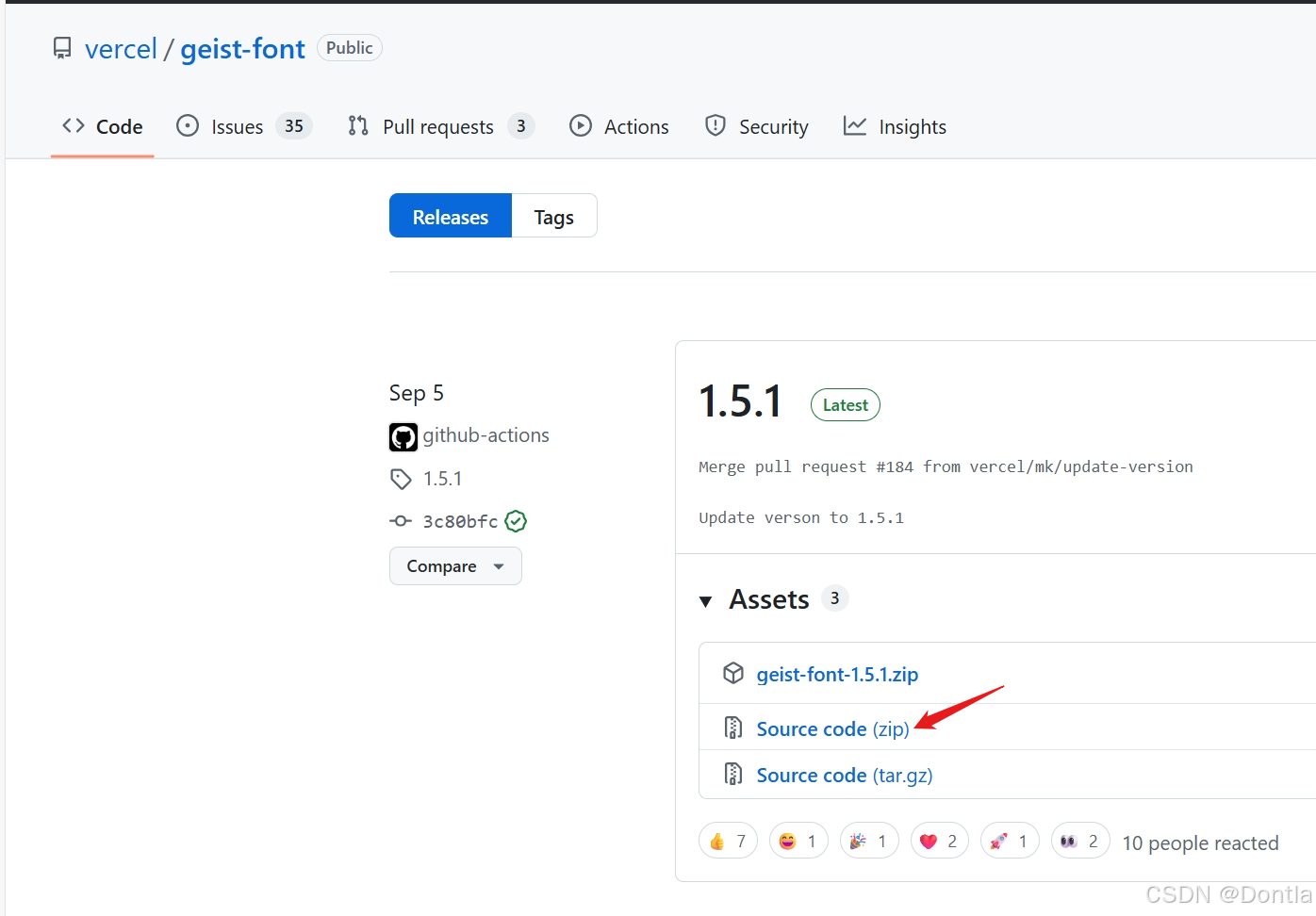Screen dimensions: 1316x916
Task: Select the Releases button
Action: click(x=451, y=216)
